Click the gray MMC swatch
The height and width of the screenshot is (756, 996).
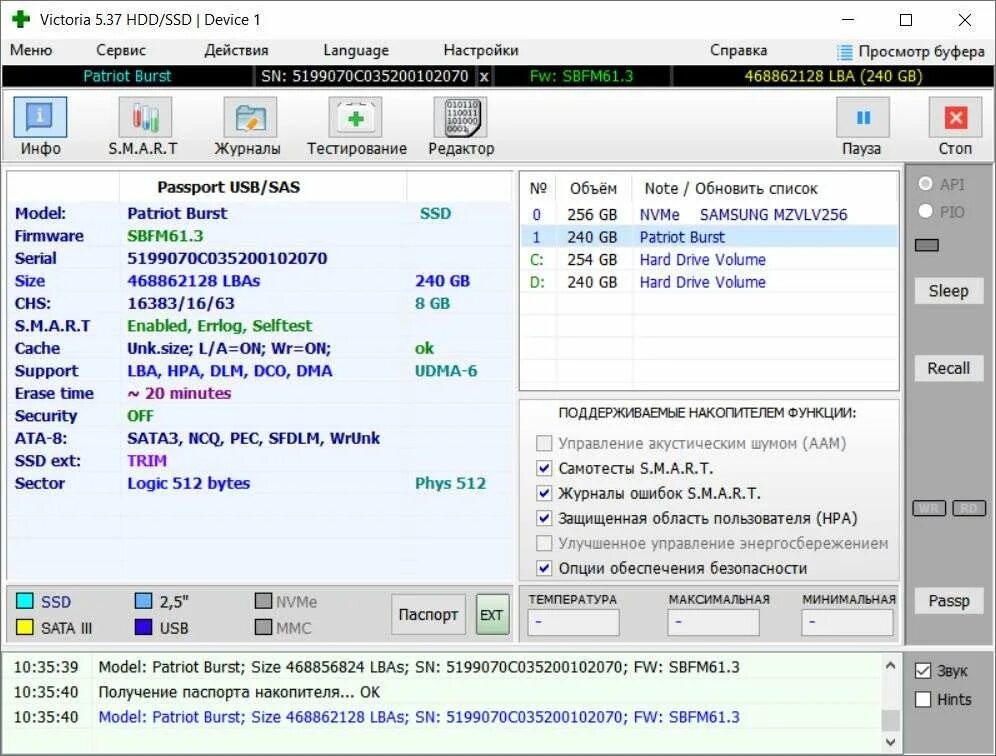263,628
